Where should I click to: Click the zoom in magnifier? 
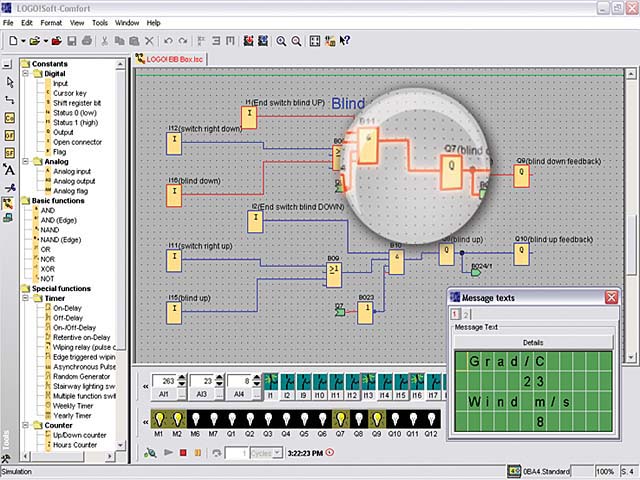click(x=281, y=41)
